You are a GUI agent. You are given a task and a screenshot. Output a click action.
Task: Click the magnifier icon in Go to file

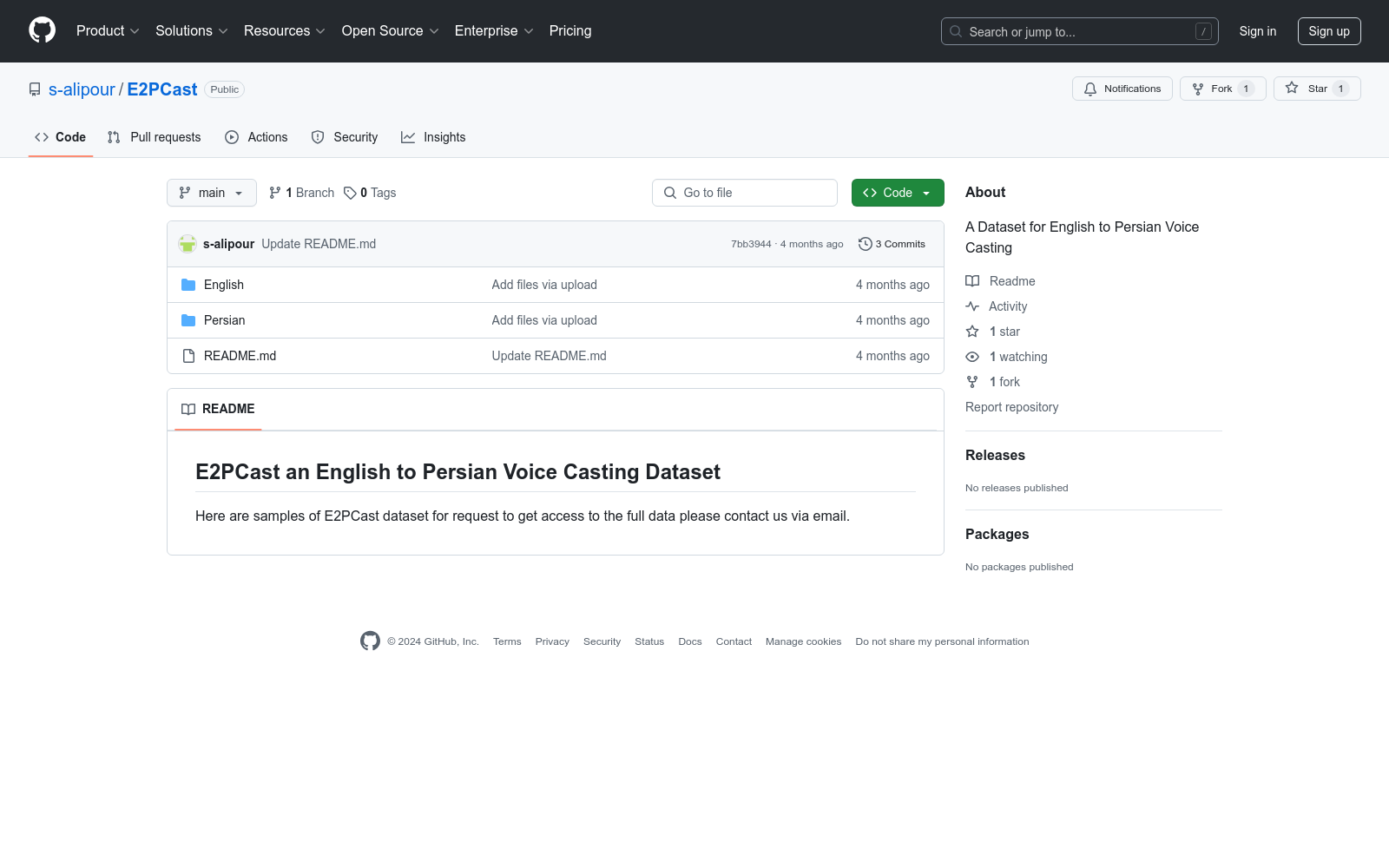(670, 193)
